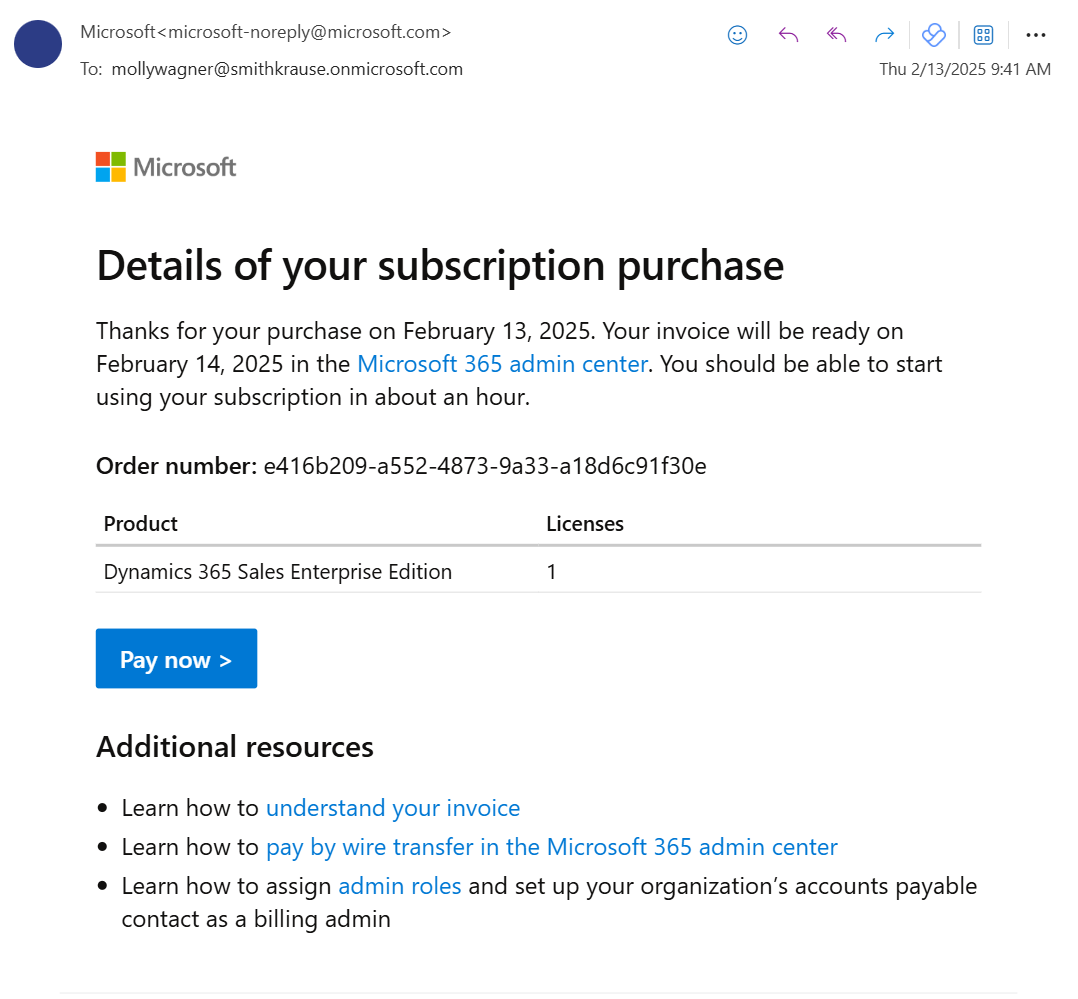
Task: Click the "admin roles" hyperlink
Action: tap(400, 886)
